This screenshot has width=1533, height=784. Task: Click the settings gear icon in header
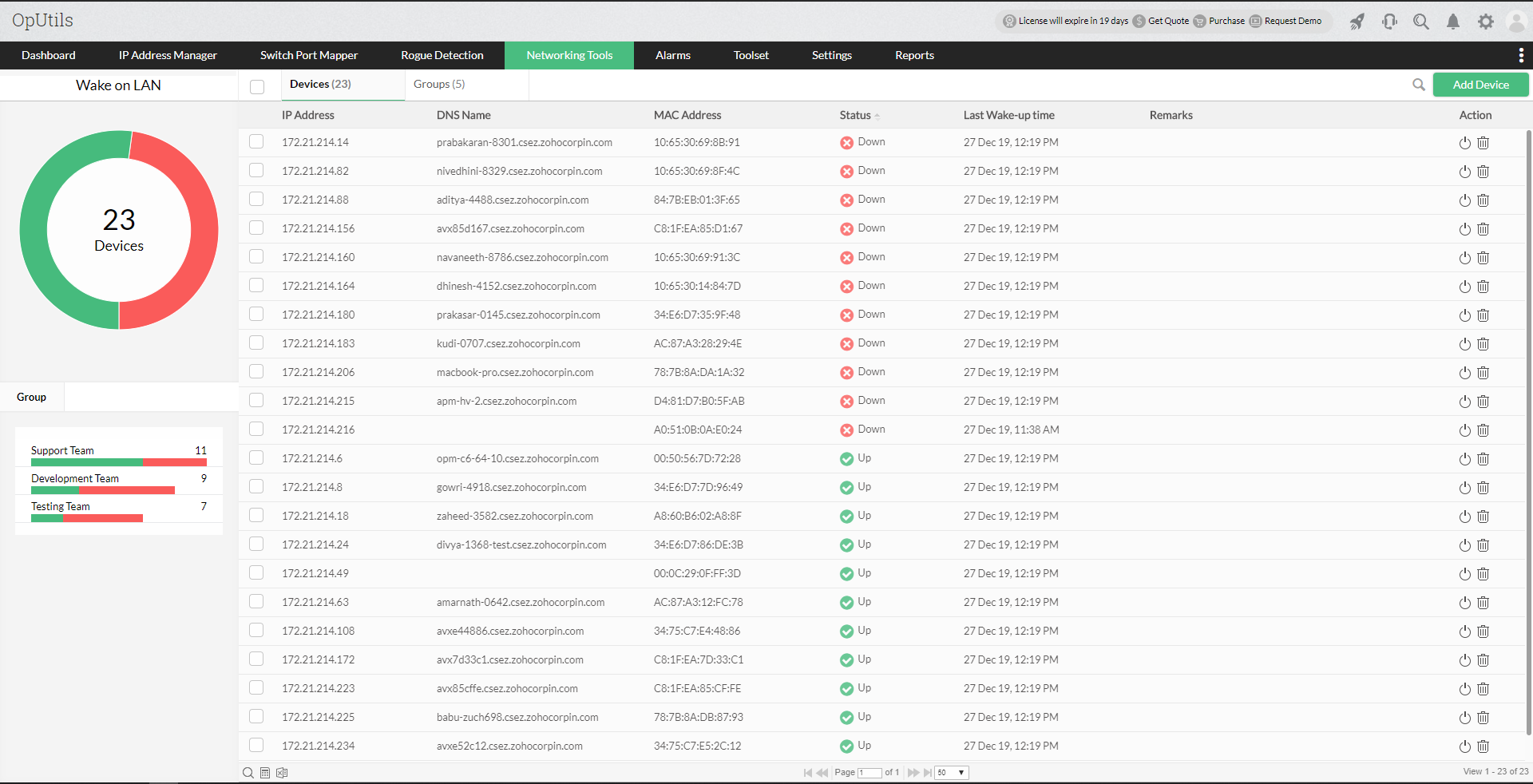click(1486, 22)
